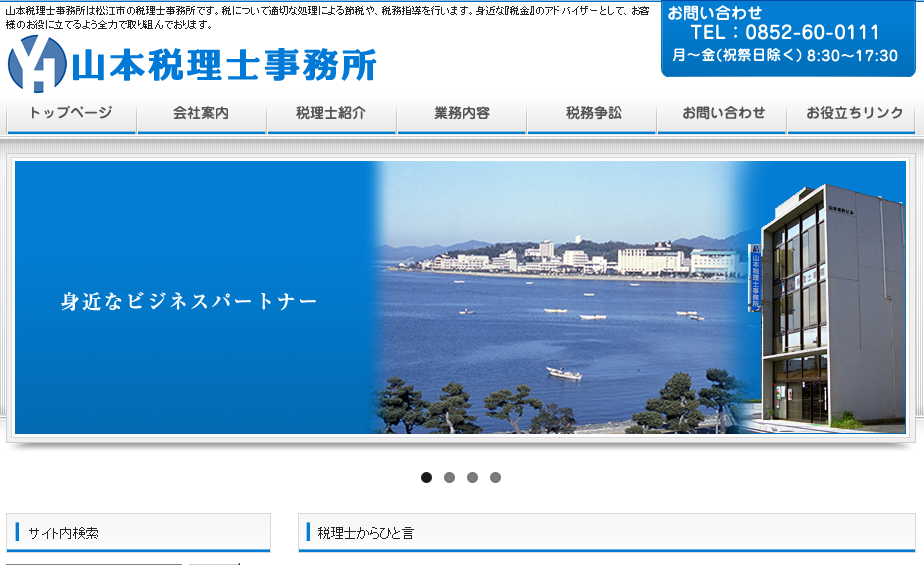The width and height of the screenshot is (924, 565).
Task: Click the YH circular logo icon
Action: [36, 64]
